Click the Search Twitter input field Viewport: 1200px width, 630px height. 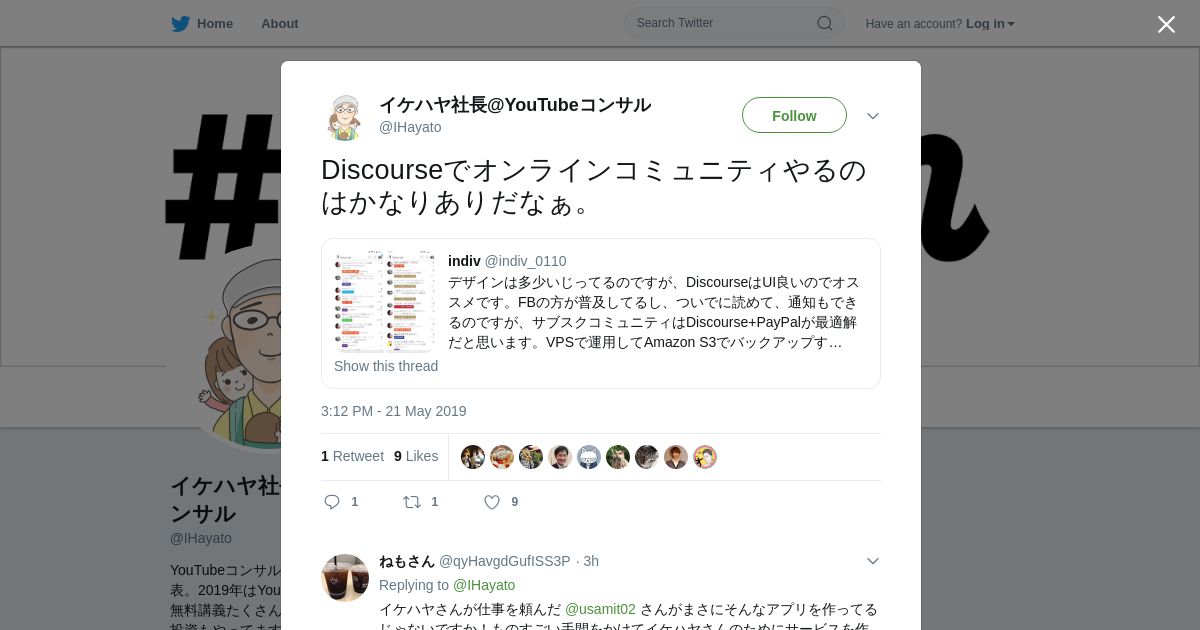pyautogui.click(x=734, y=23)
